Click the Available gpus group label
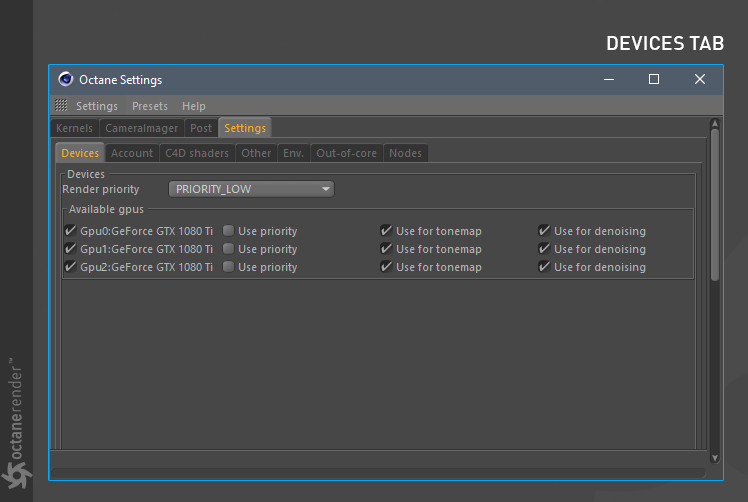Screen dimensions: 748x502 click(106, 209)
